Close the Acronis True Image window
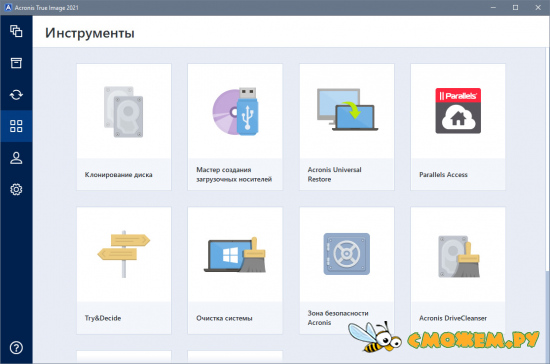 538,7
